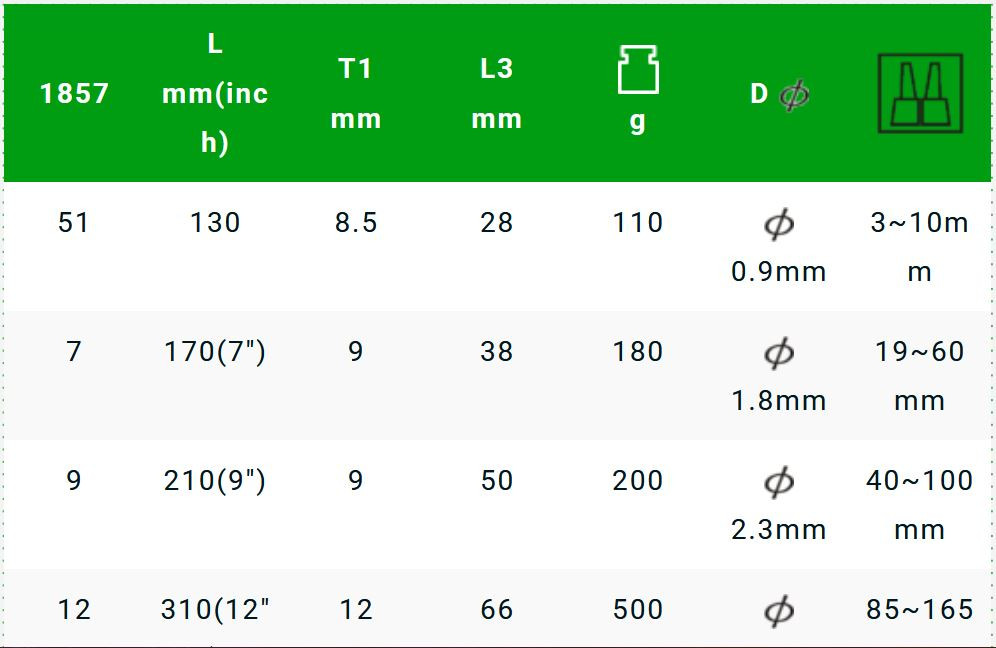Click the 1857 column header
This screenshot has height=648, width=996.
(x=74, y=94)
